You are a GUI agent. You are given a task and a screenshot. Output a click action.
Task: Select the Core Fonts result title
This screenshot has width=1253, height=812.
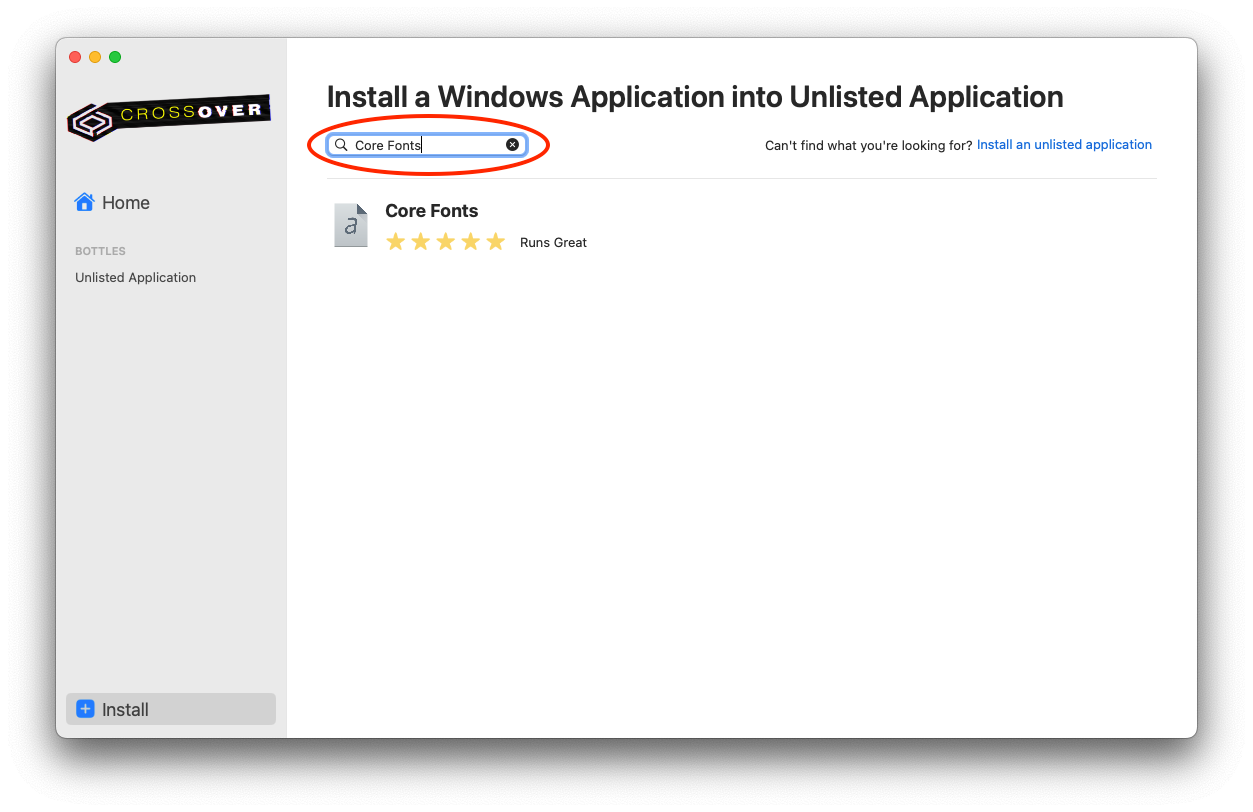(x=432, y=211)
